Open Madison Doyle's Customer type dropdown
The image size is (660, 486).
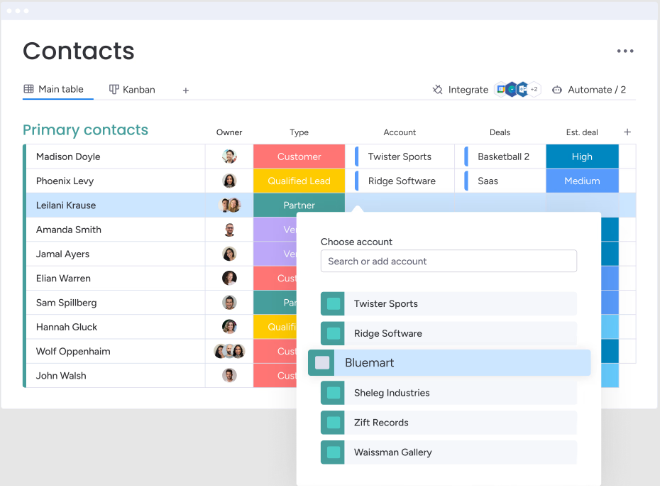pyautogui.click(x=299, y=157)
